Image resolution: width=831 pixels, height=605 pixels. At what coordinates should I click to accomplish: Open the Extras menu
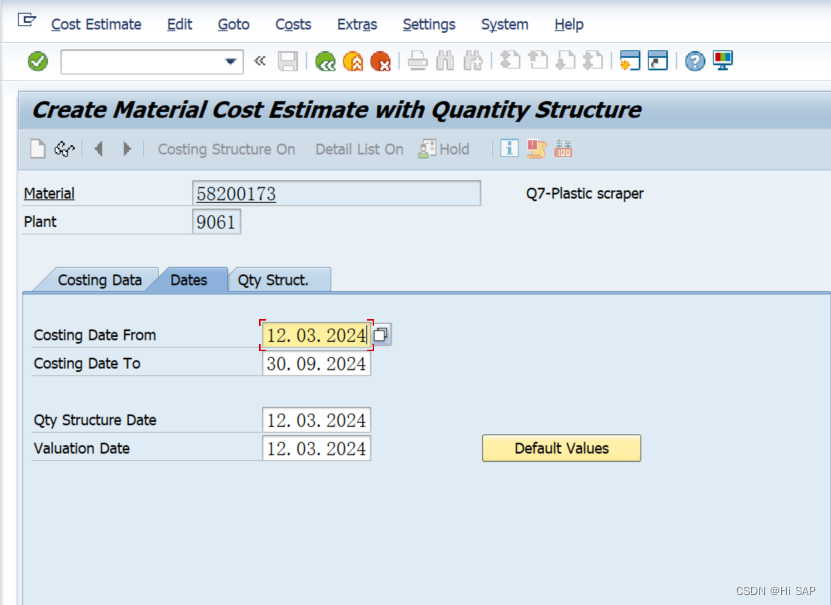coord(357,24)
